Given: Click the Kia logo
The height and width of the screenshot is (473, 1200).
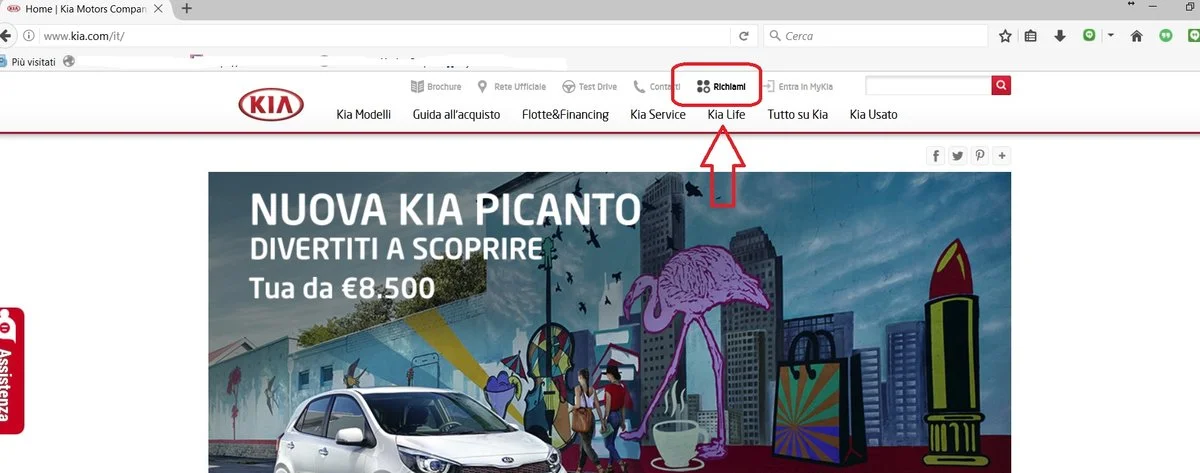Looking at the screenshot, I should tap(270, 104).
